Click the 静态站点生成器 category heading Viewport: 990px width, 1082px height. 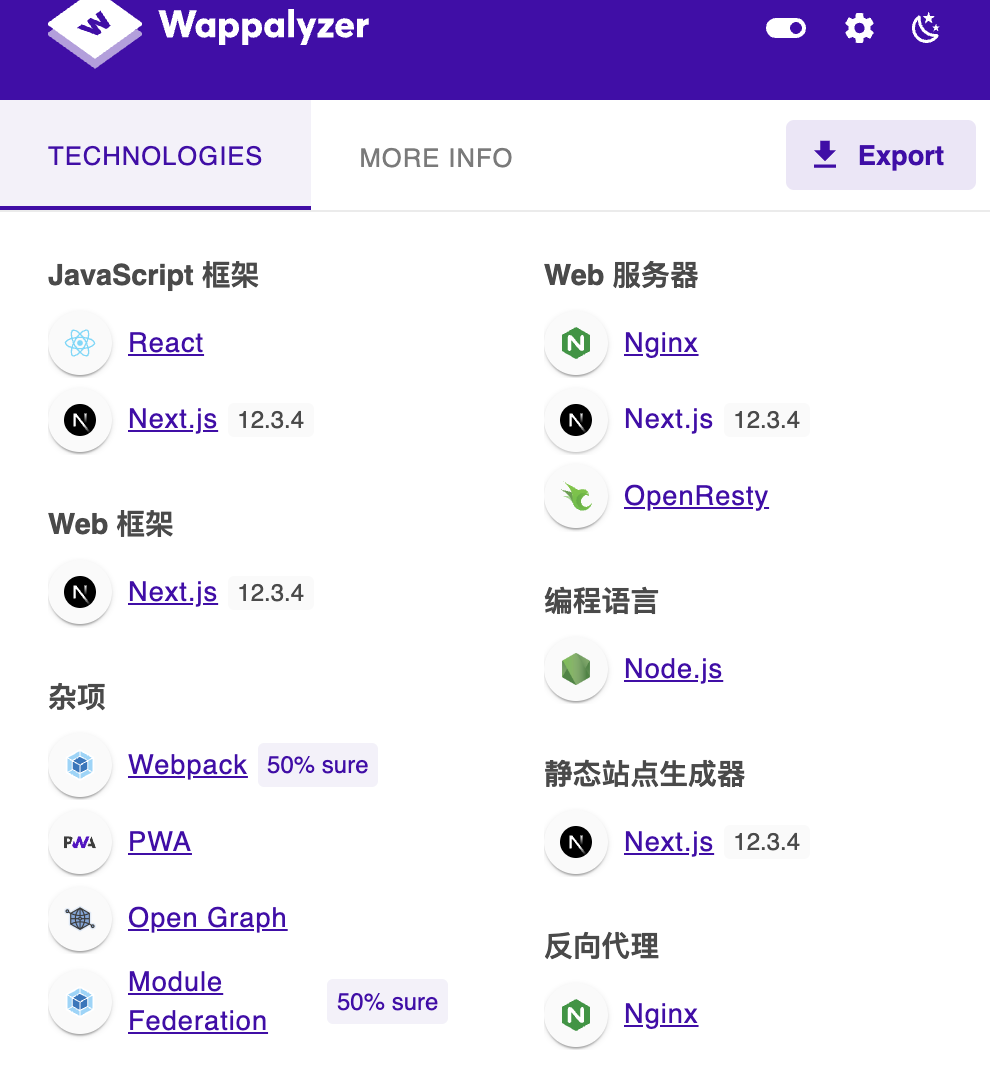click(644, 774)
